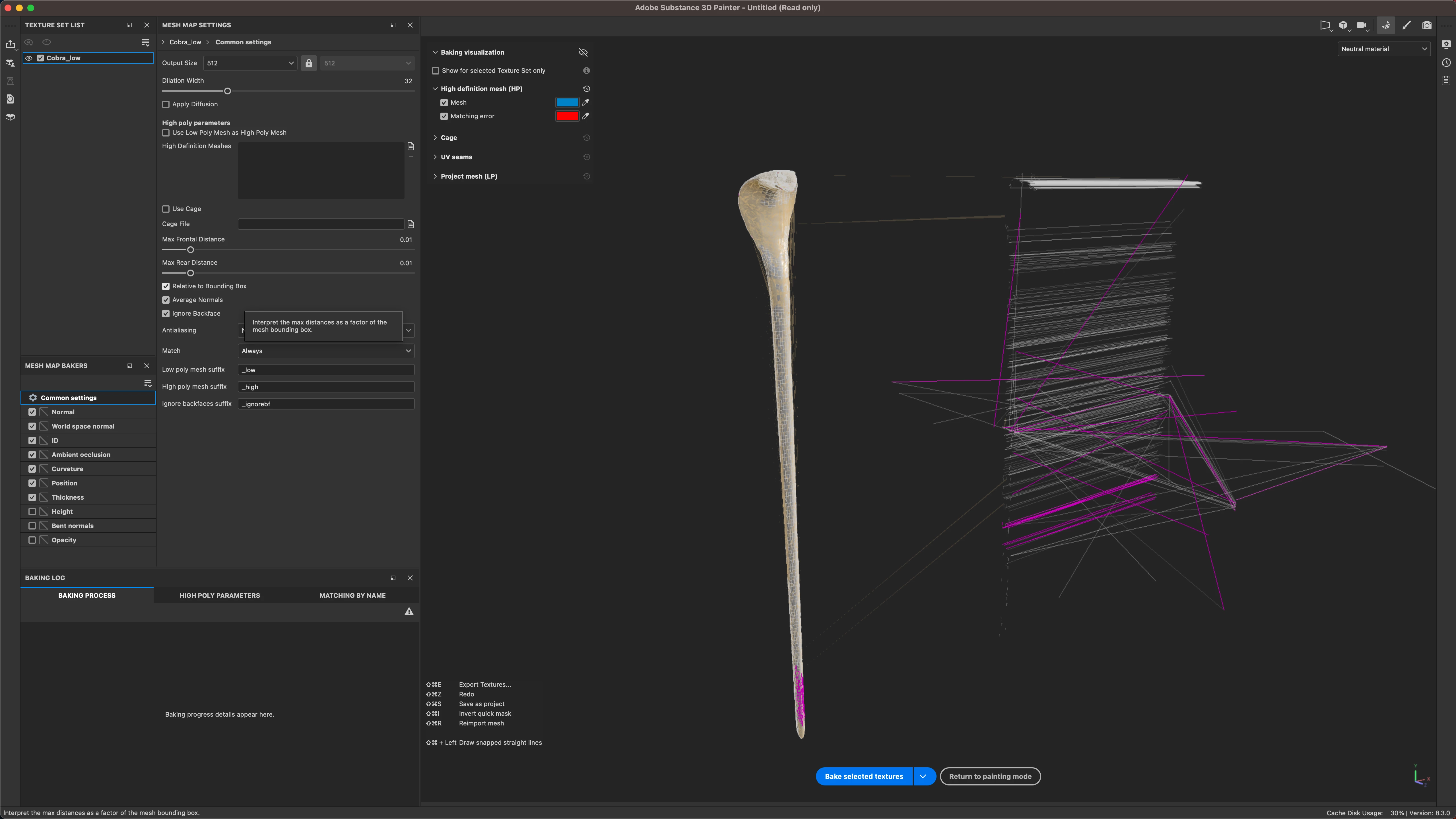This screenshot has height=819, width=1456.
Task: Toggle baking visualization hide icon
Action: [x=583, y=53]
